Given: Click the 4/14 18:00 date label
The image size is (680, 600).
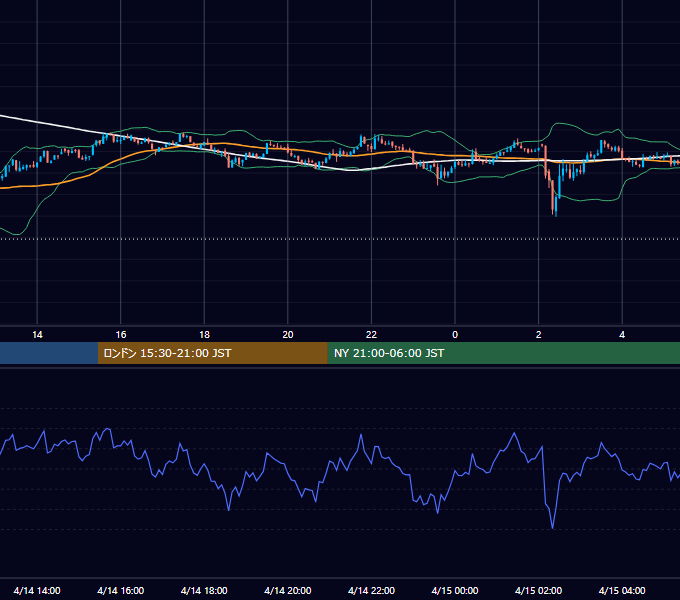Looking at the screenshot, I should pyautogui.click(x=204, y=590).
